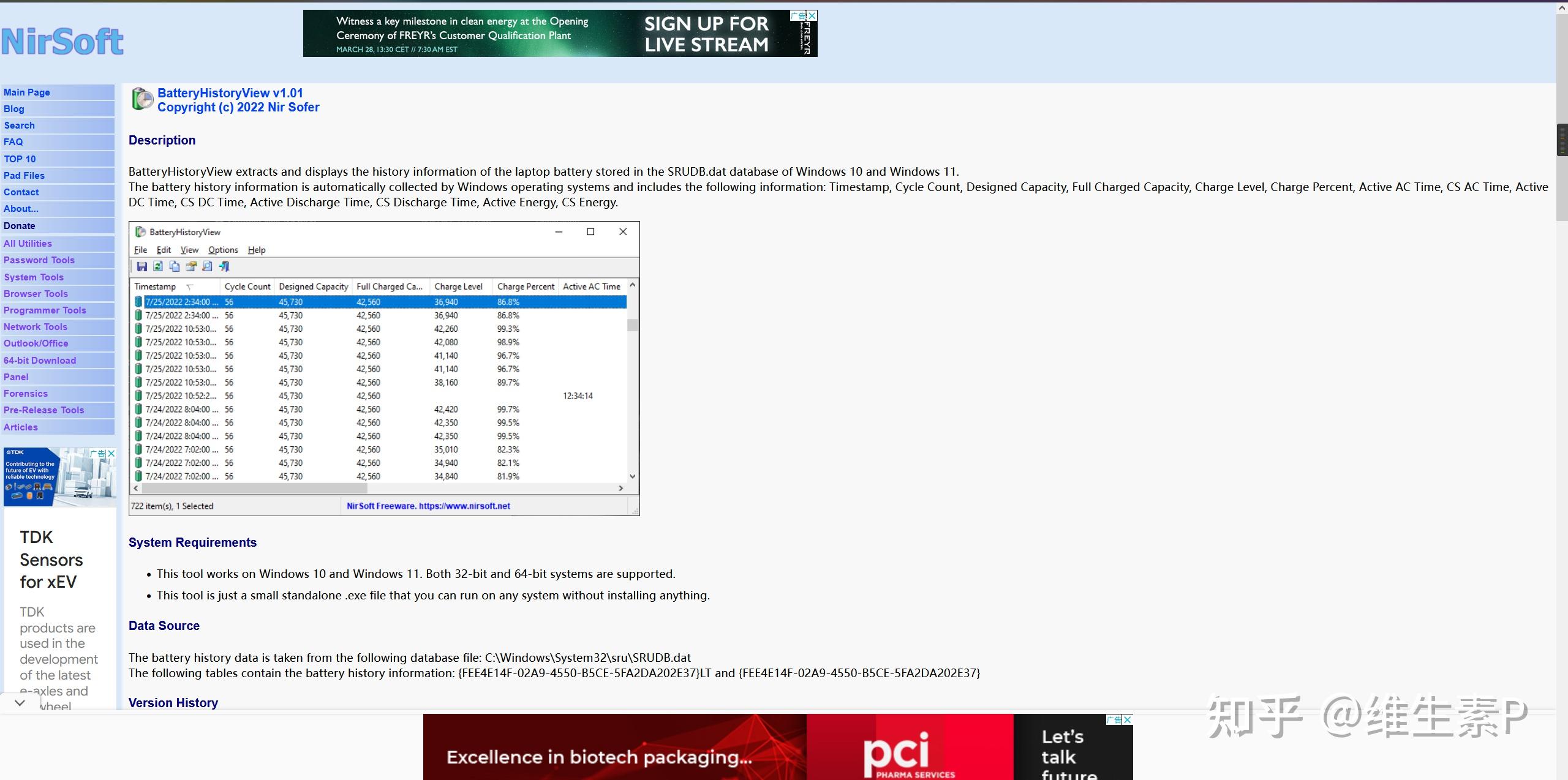Open the Password Tools category
Screen dimensions: 1568x780
click(39, 260)
